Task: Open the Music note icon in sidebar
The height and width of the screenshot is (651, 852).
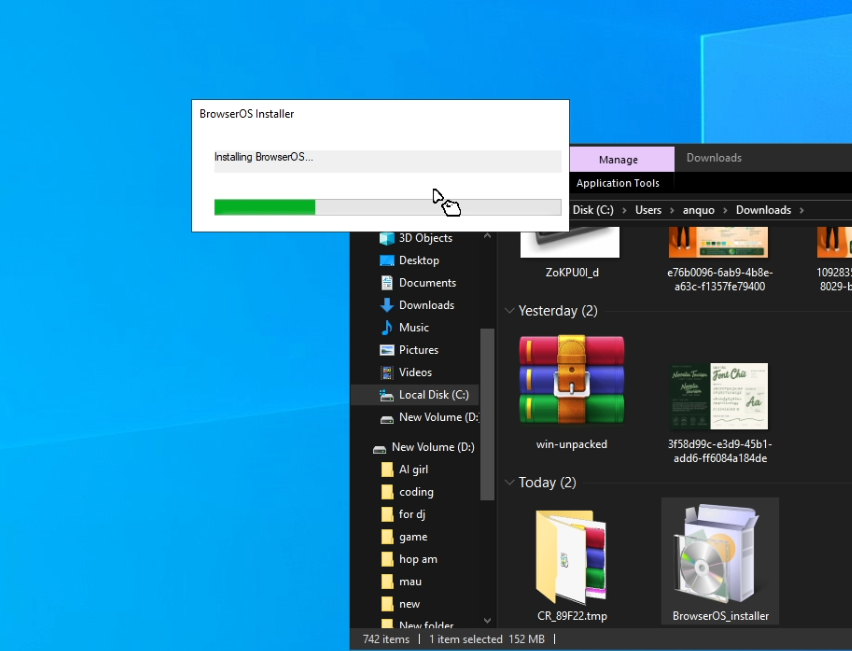Action: 386,327
